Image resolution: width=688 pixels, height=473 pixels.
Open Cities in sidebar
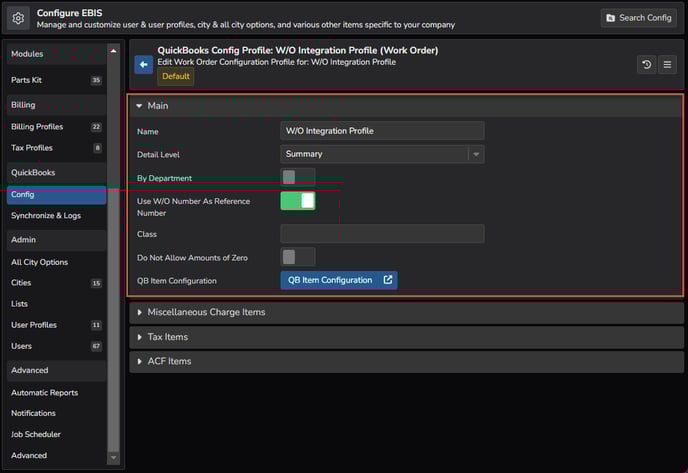click(x=56, y=283)
